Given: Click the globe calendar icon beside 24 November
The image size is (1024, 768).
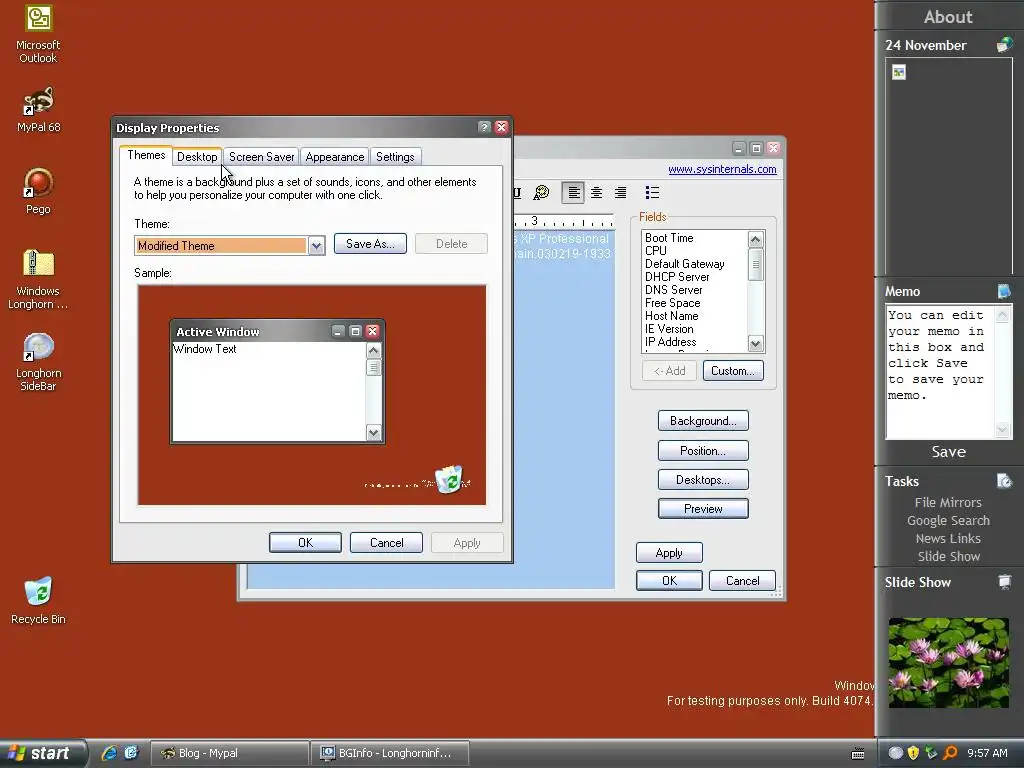Looking at the screenshot, I should point(1004,45).
